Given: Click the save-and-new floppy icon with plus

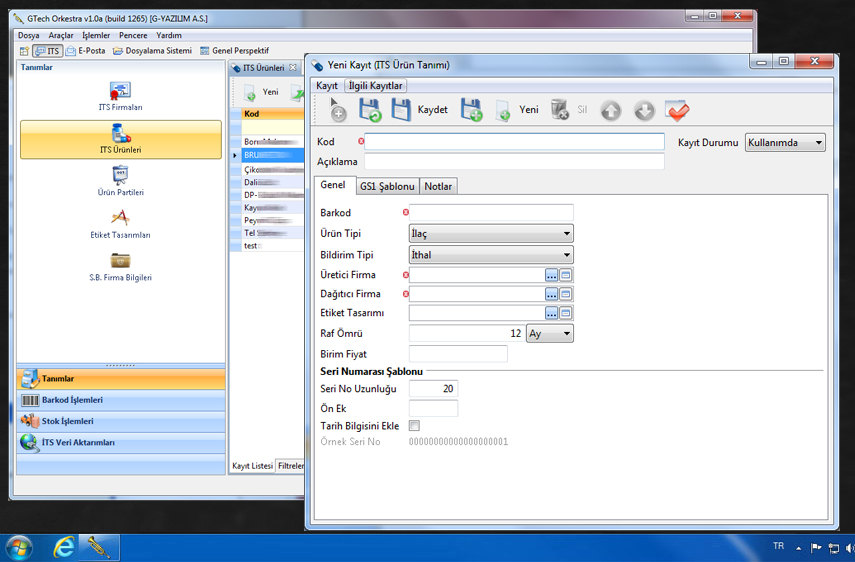Looking at the screenshot, I should [x=472, y=110].
